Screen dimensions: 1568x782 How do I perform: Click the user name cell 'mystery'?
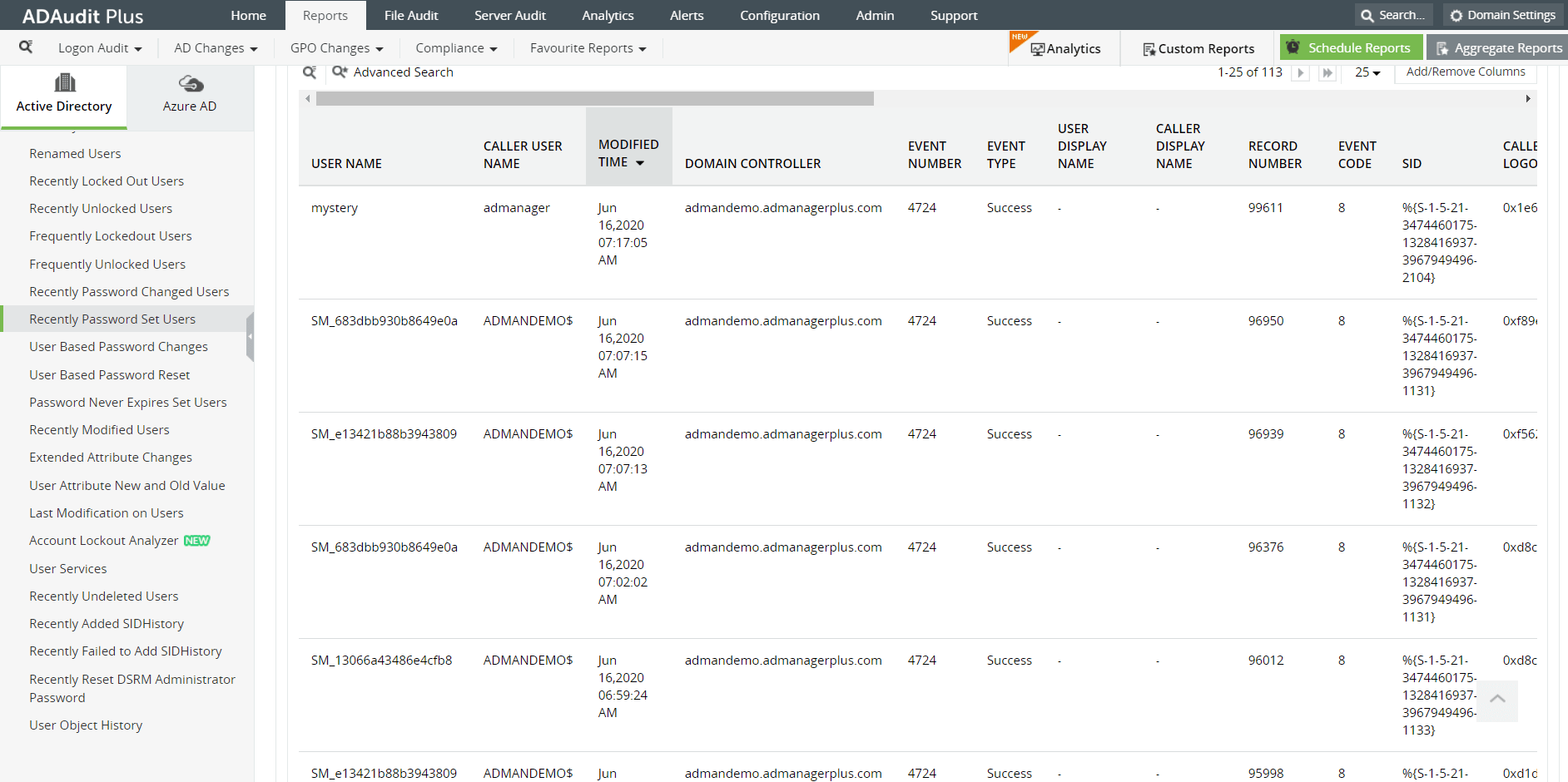335,208
